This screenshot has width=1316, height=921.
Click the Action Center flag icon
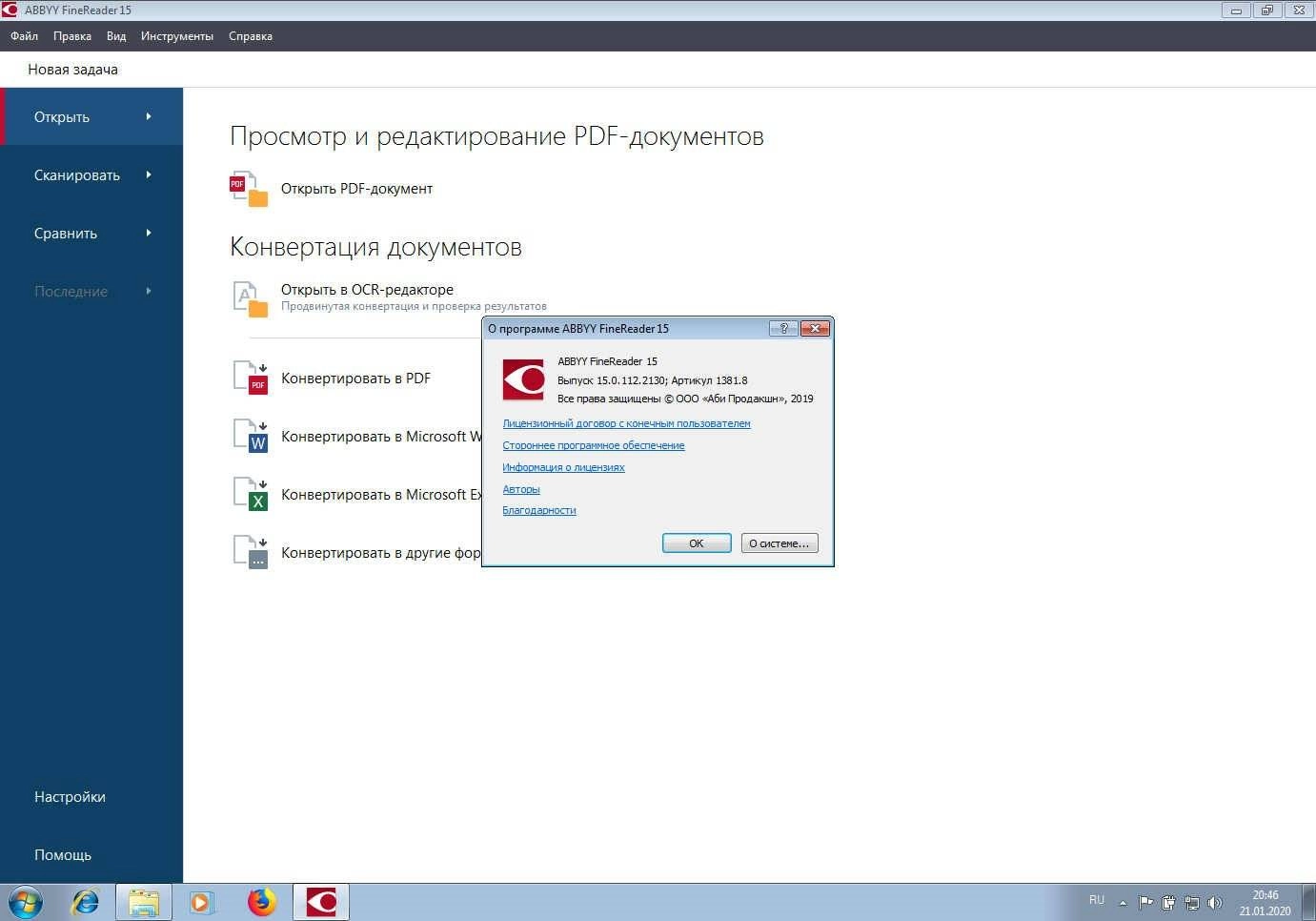(1145, 902)
